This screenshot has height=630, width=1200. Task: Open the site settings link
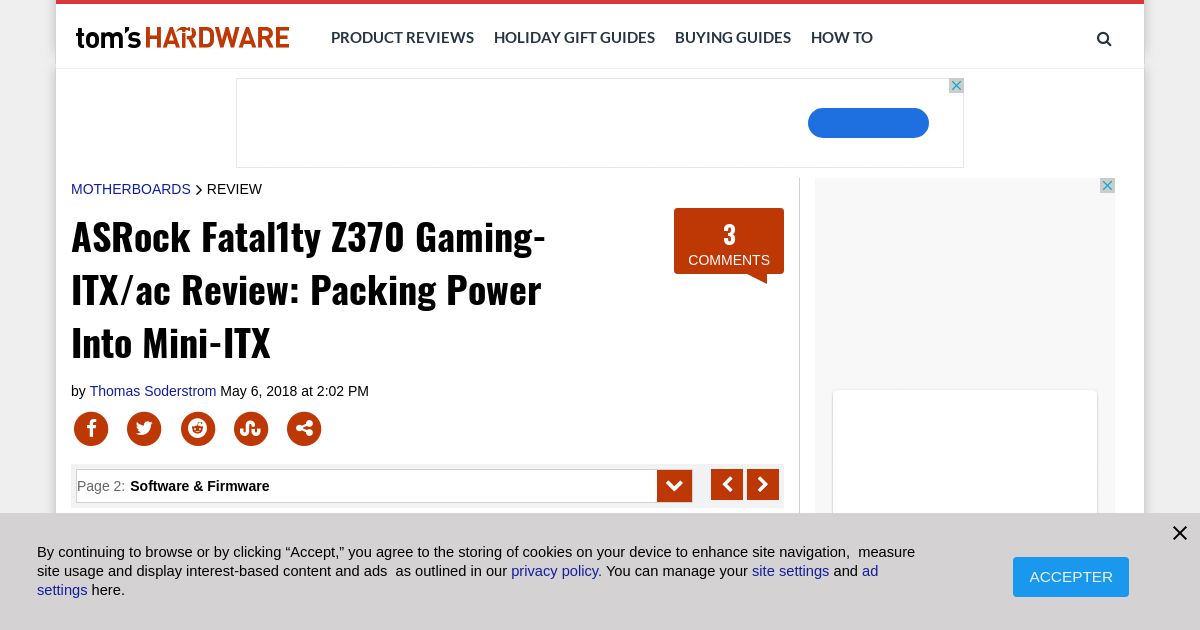[x=790, y=571]
